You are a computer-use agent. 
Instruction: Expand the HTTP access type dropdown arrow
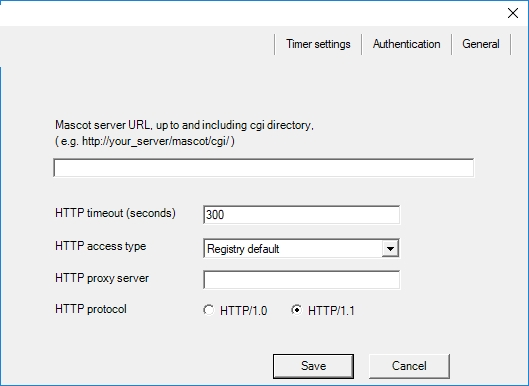tap(390, 249)
